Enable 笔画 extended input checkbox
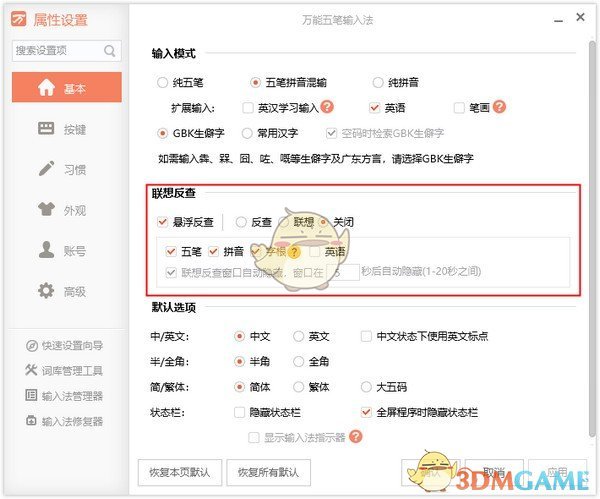This screenshot has height=499, width=600. 459,108
